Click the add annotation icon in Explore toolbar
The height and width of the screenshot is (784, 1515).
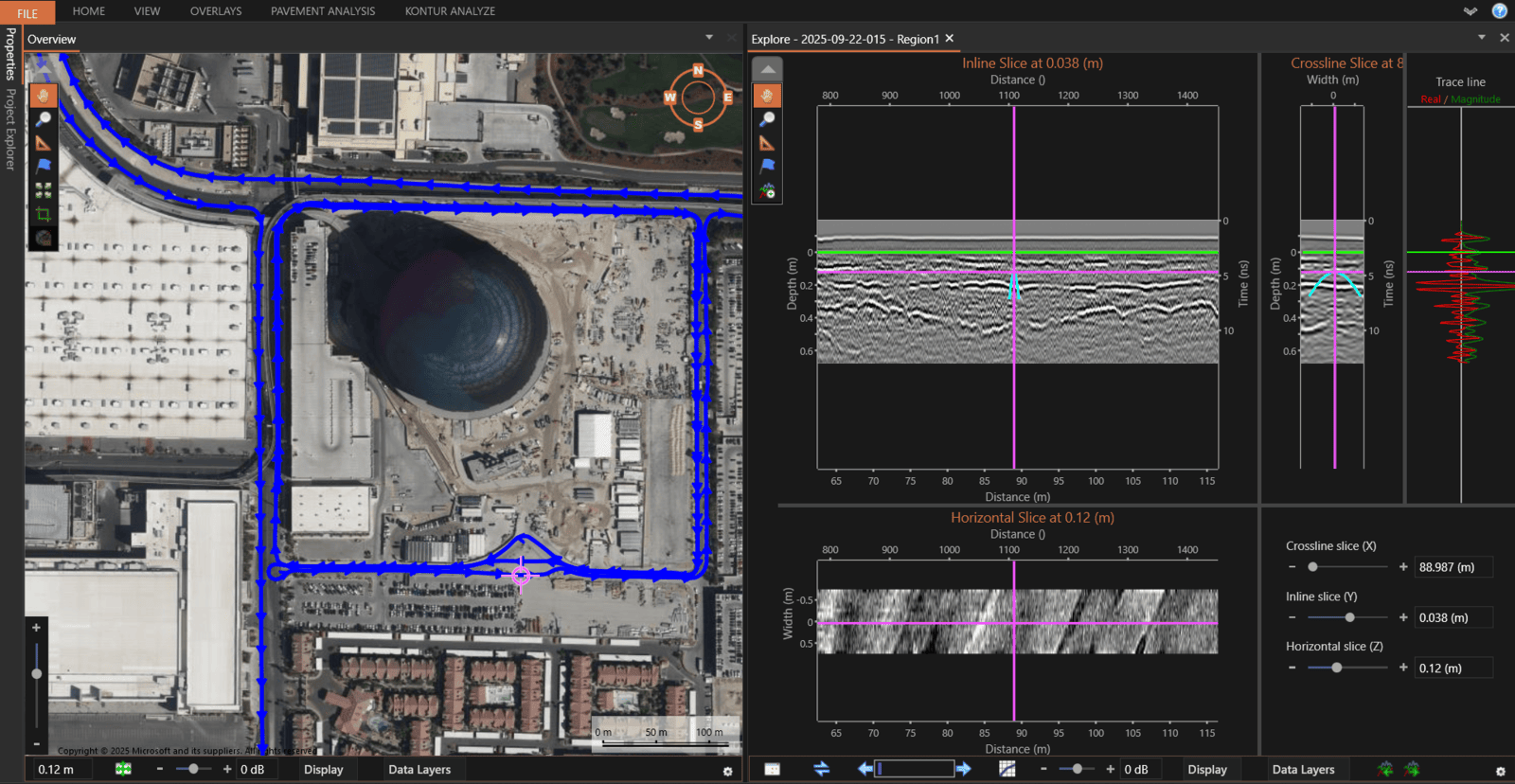coord(767,192)
